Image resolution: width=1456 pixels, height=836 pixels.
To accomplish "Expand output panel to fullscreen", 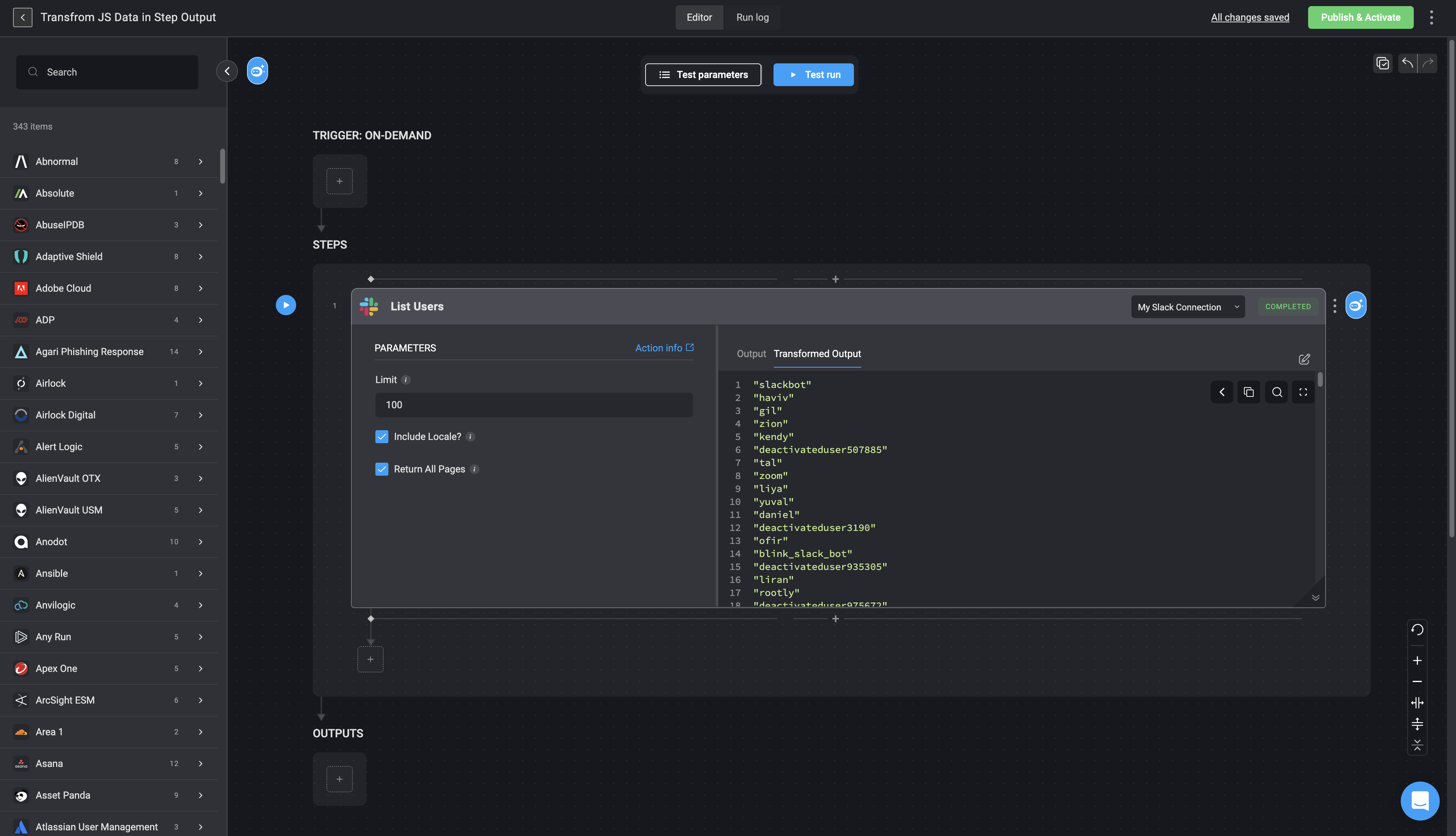I will tap(1303, 392).
